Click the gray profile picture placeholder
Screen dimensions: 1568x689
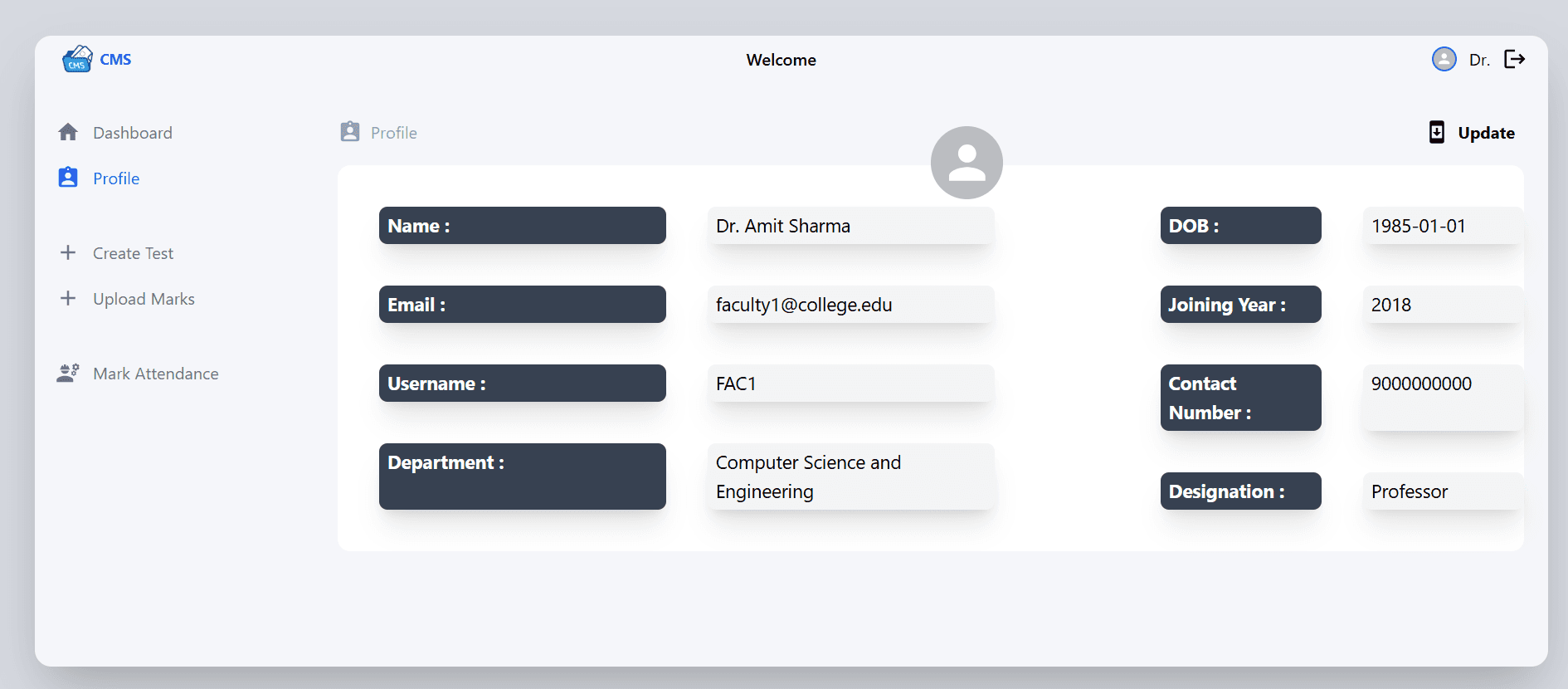coord(967,163)
